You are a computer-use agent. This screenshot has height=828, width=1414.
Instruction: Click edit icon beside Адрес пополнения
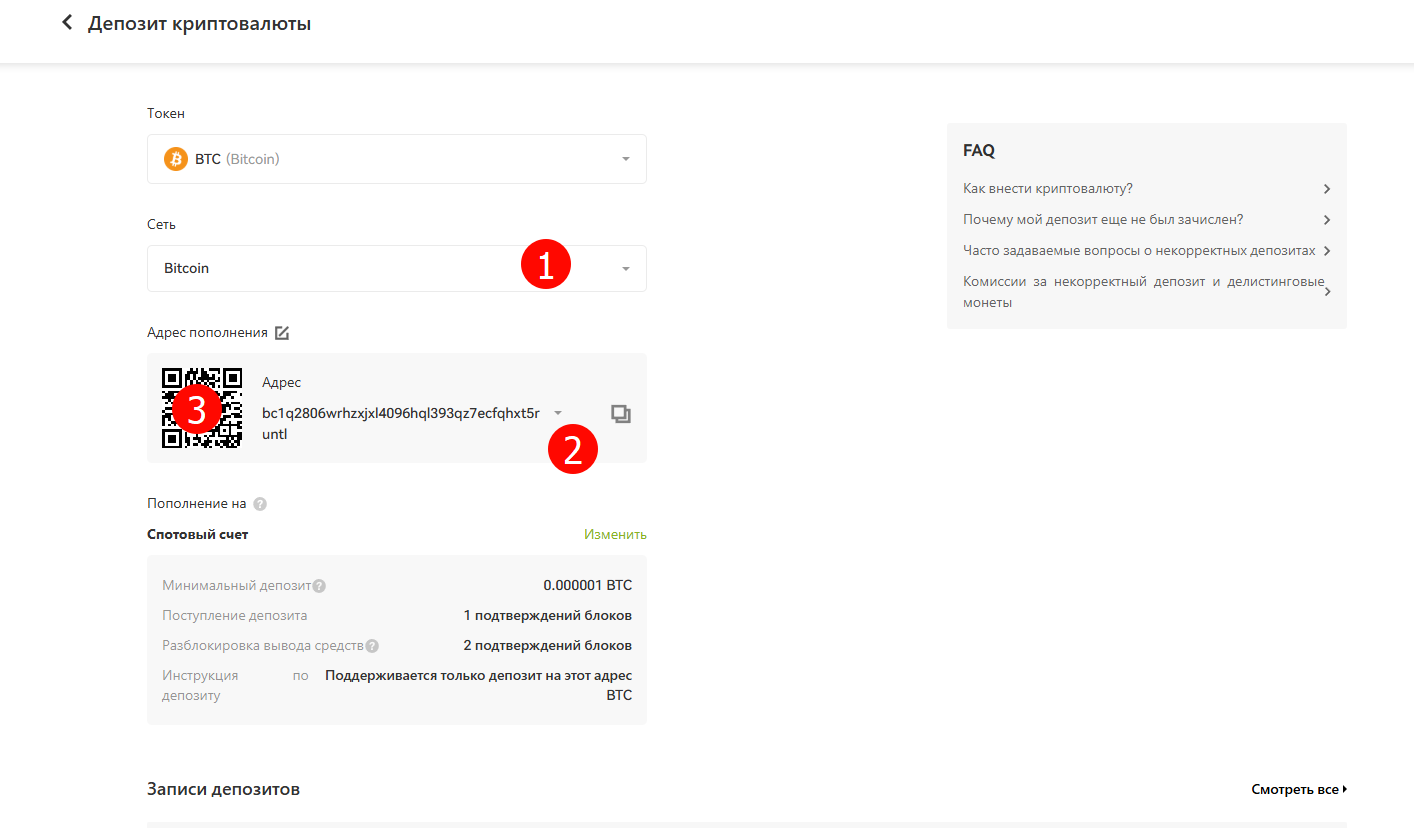282,333
